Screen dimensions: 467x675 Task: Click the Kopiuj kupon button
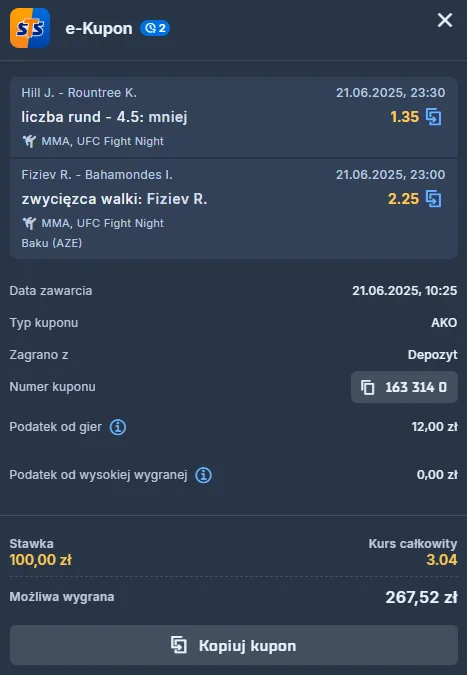[234, 645]
